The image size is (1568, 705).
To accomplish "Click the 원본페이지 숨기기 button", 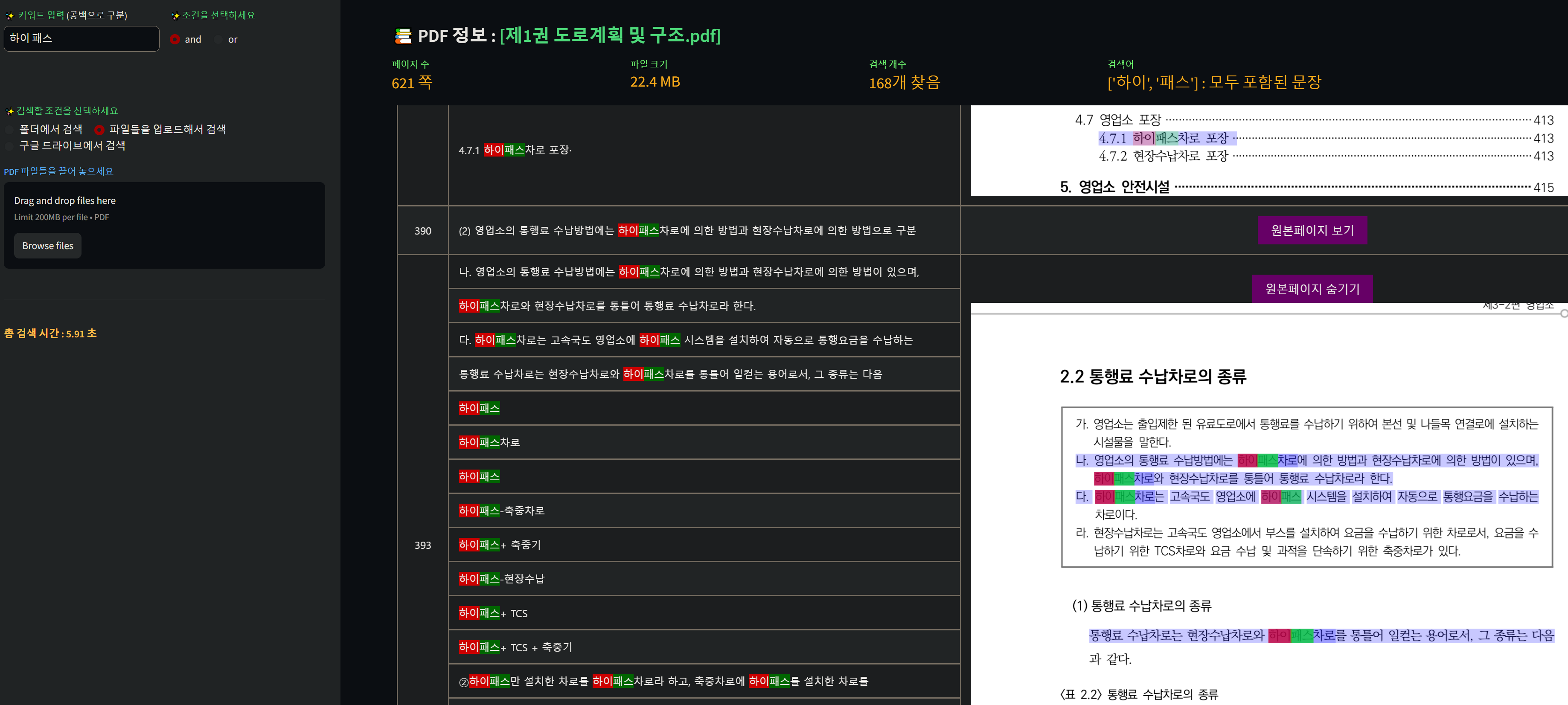I will tap(1312, 288).
